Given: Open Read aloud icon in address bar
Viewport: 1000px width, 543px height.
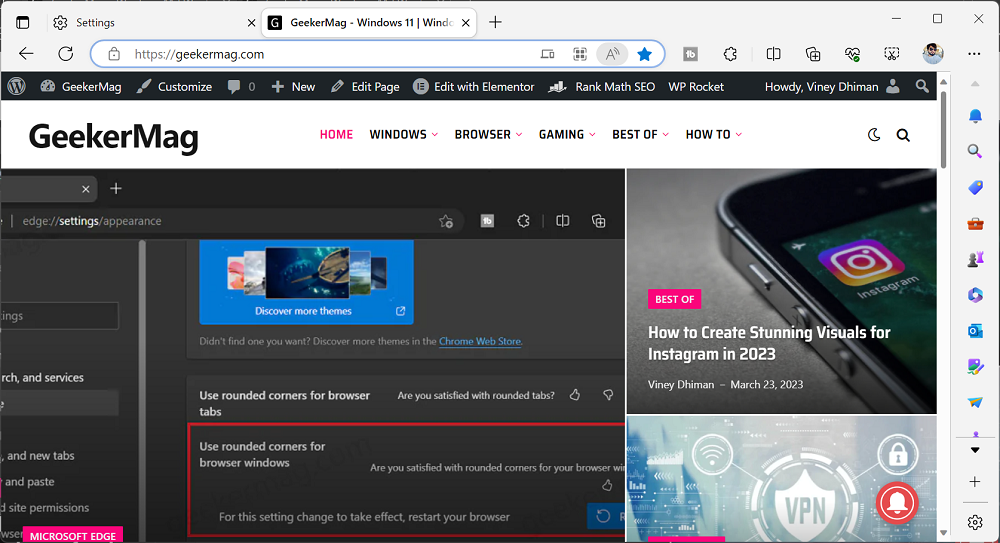Looking at the screenshot, I should (x=612, y=54).
